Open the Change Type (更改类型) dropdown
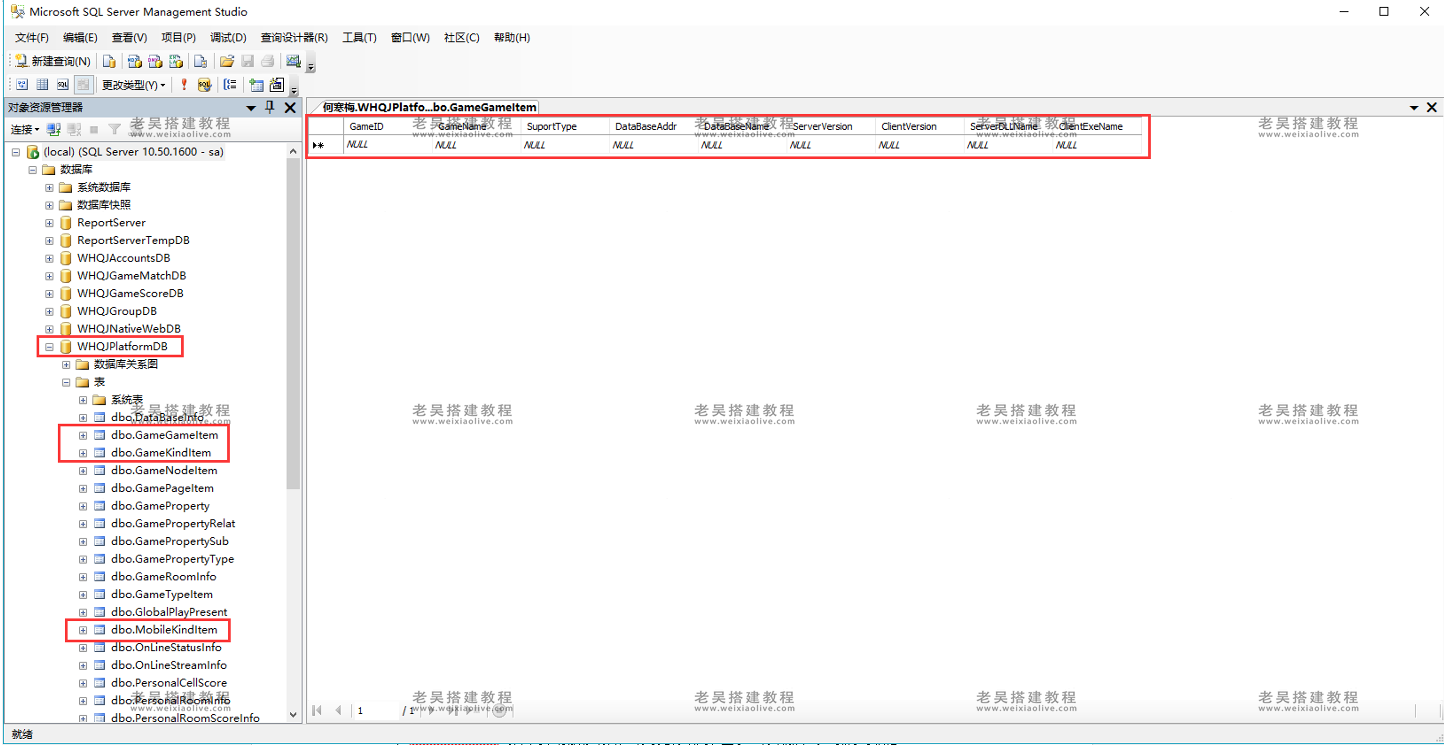1444x746 pixels. coord(133,85)
